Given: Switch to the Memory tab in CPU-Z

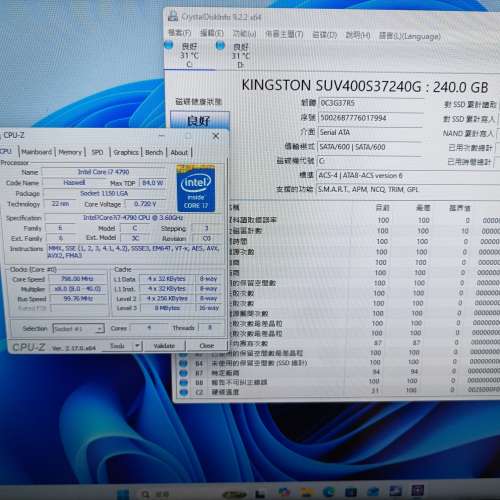Looking at the screenshot, I should (70, 152).
